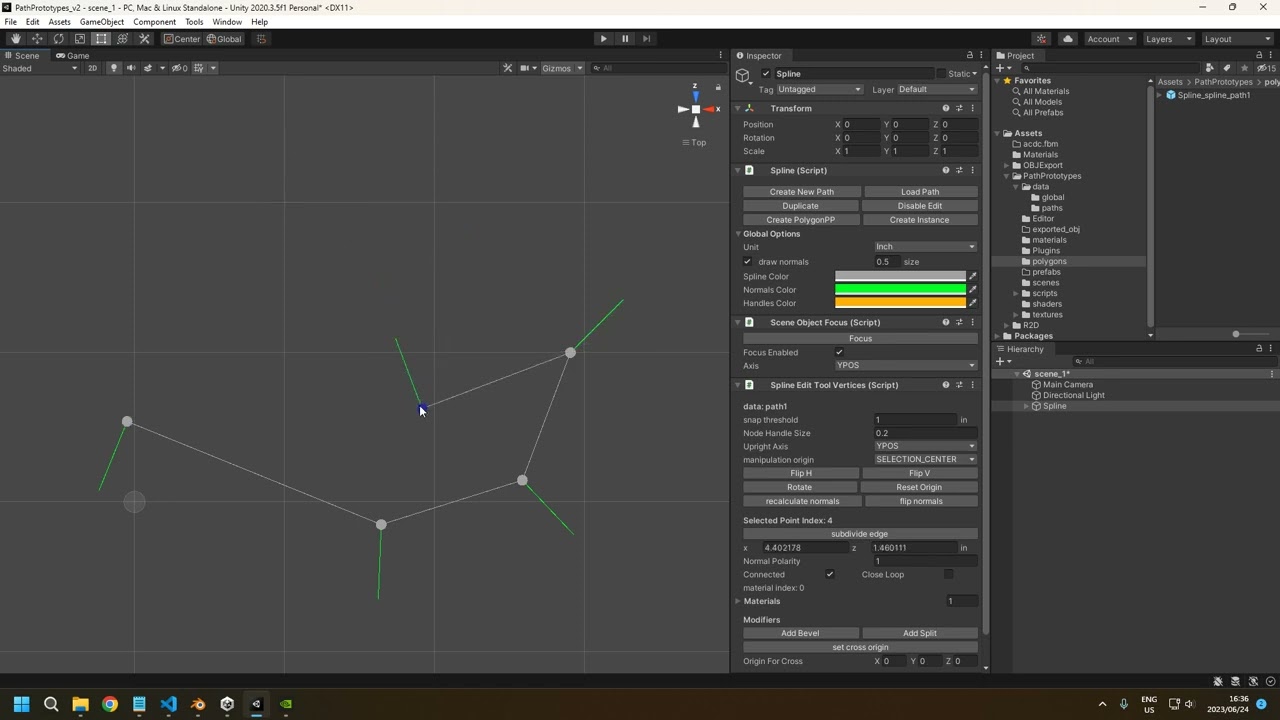
Task: Open the Component menu
Action: [x=154, y=22]
